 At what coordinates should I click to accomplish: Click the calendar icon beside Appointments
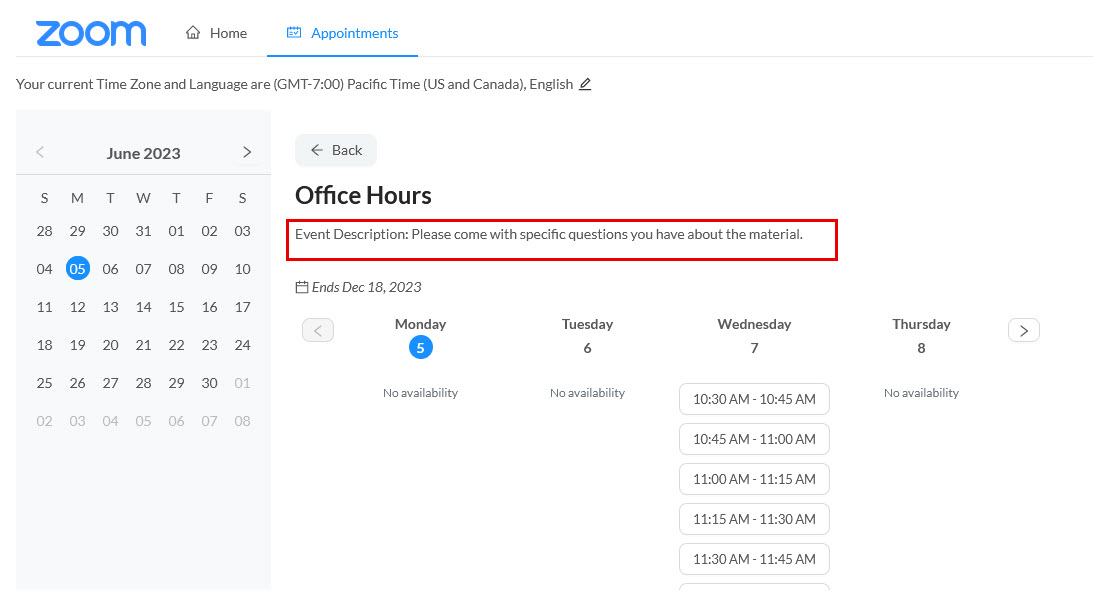coord(294,32)
